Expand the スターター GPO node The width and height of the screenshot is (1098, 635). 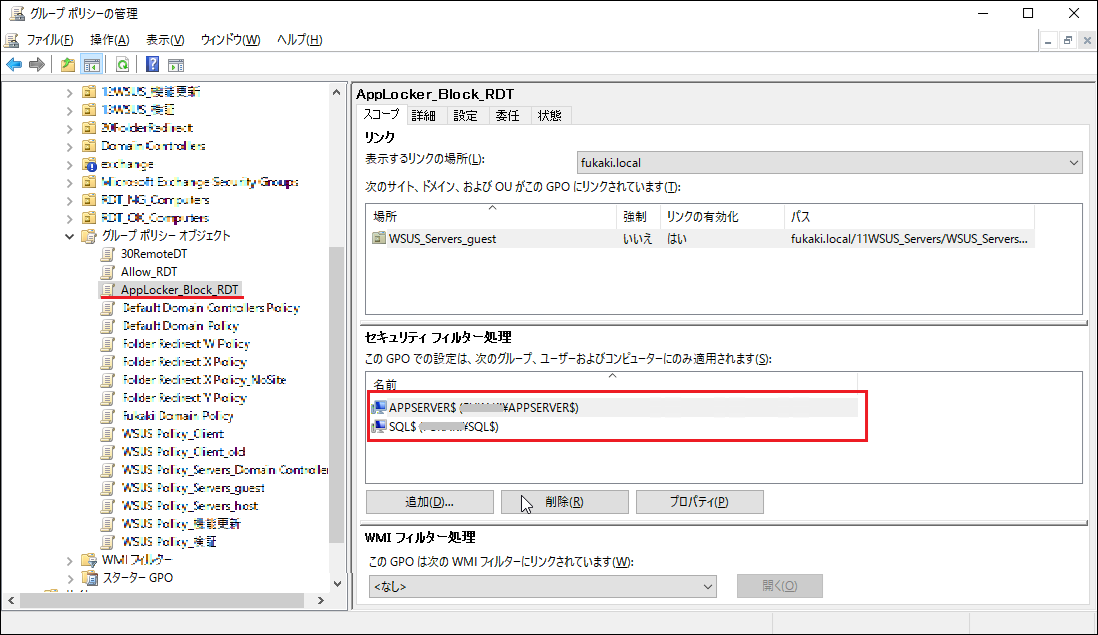point(69,578)
